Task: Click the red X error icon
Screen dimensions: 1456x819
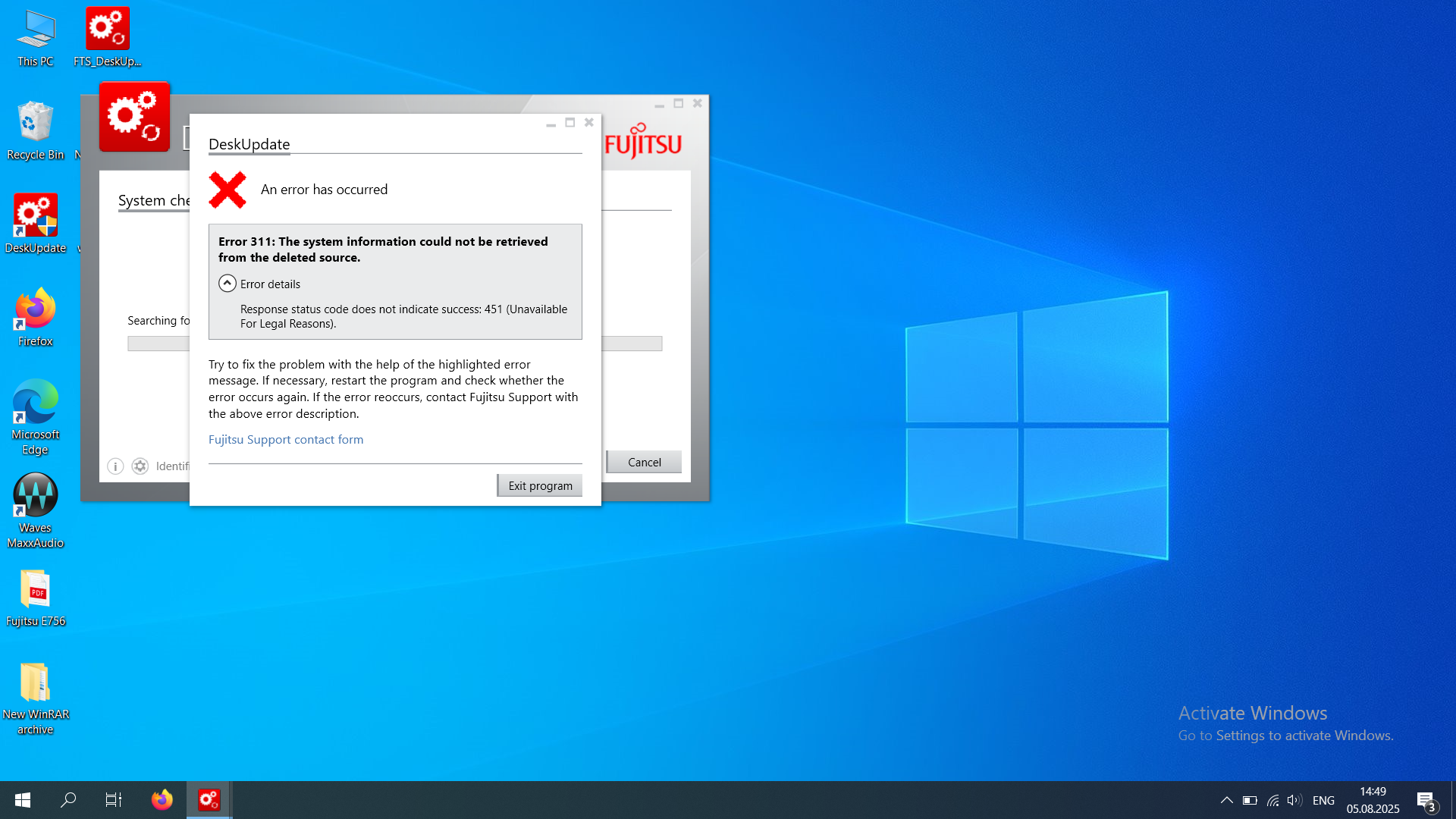Action: 227,190
